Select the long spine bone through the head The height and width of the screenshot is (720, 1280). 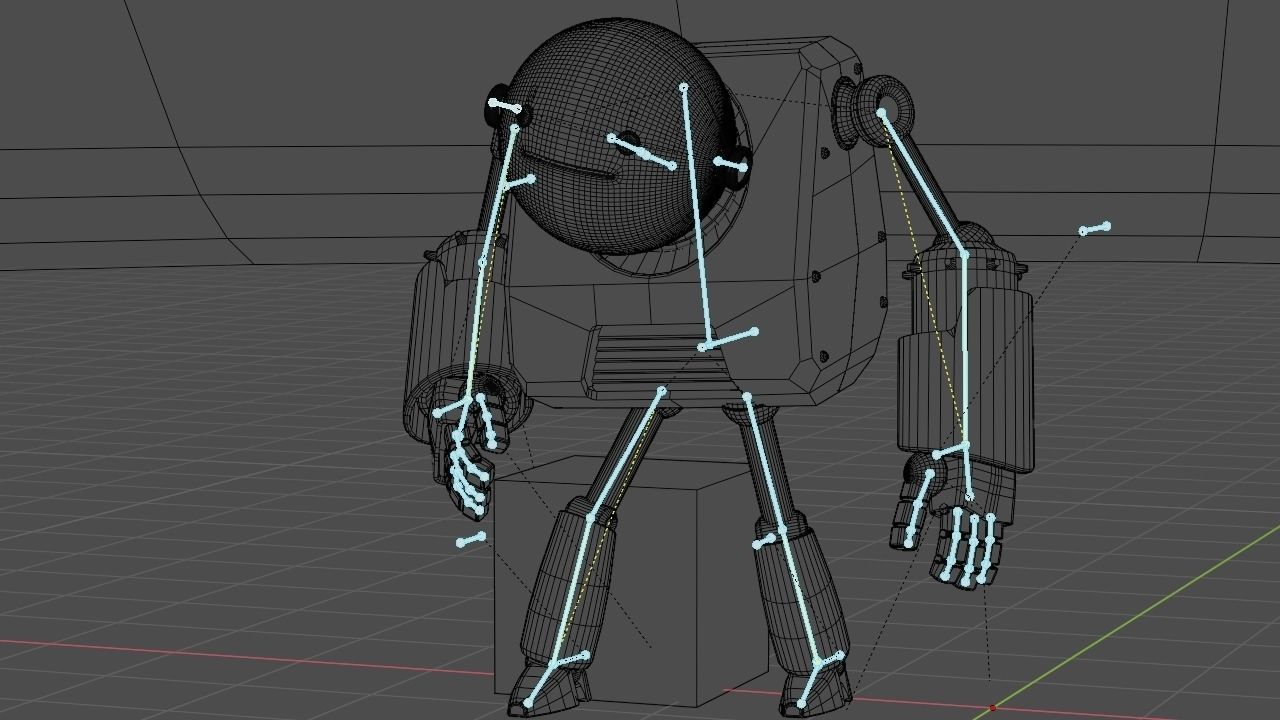coord(695,218)
